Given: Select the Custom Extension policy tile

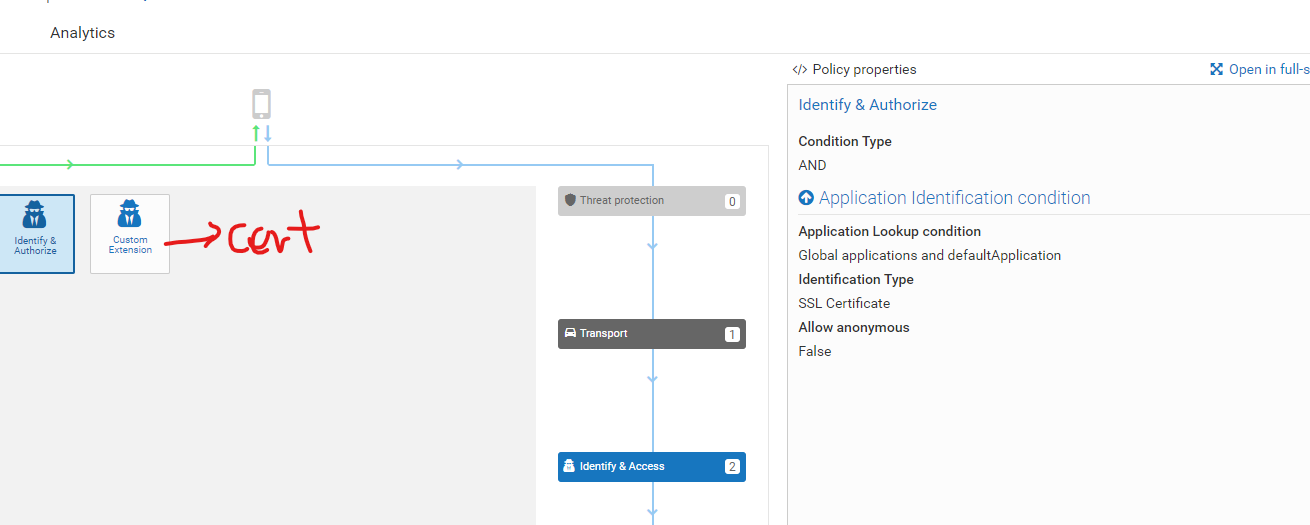Looking at the screenshot, I should [130, 233].
